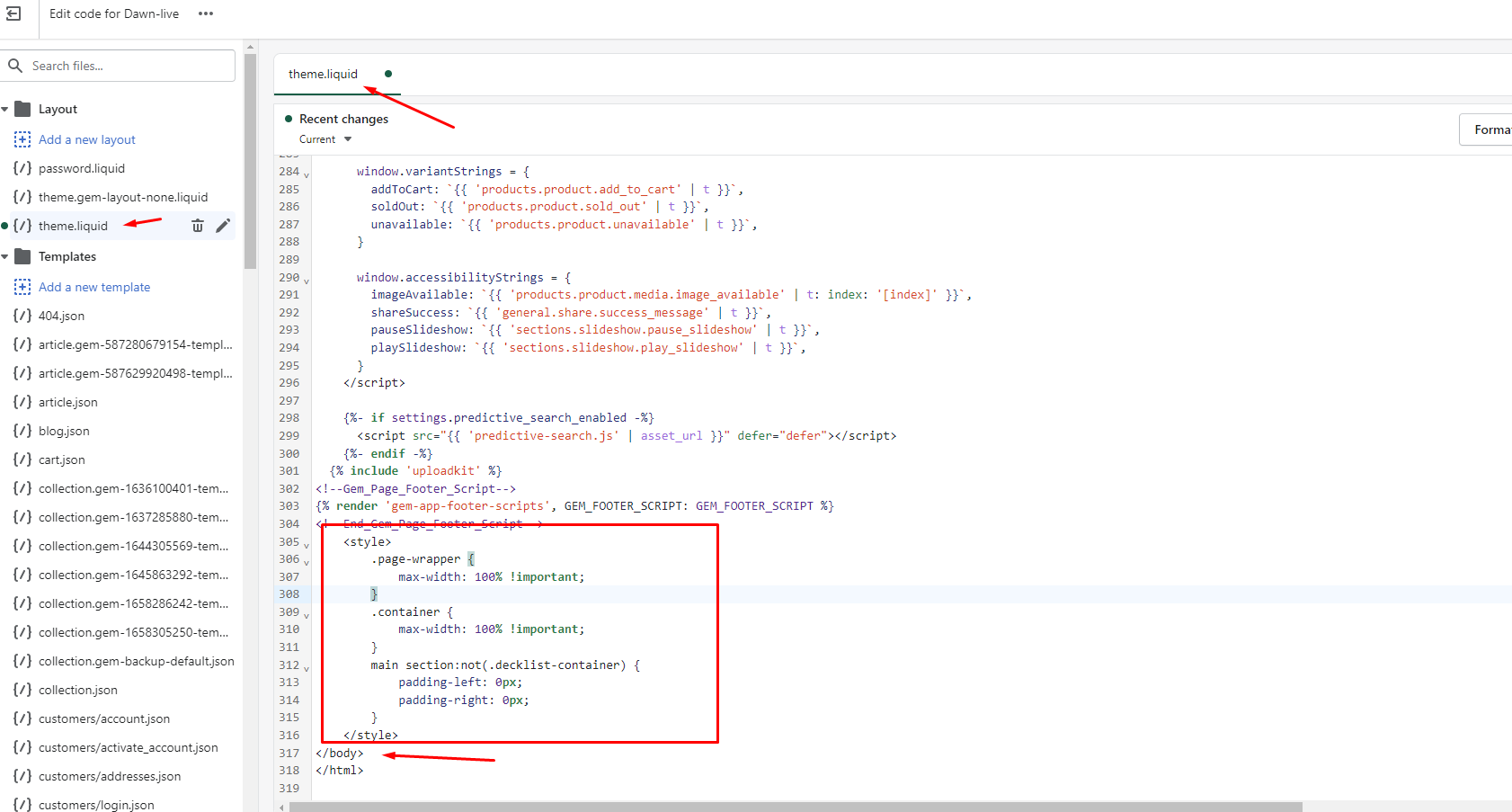Open collection.gem-1658305250 template file
This screenshot has width=1512, height=812.
click(x=134, y=632)
